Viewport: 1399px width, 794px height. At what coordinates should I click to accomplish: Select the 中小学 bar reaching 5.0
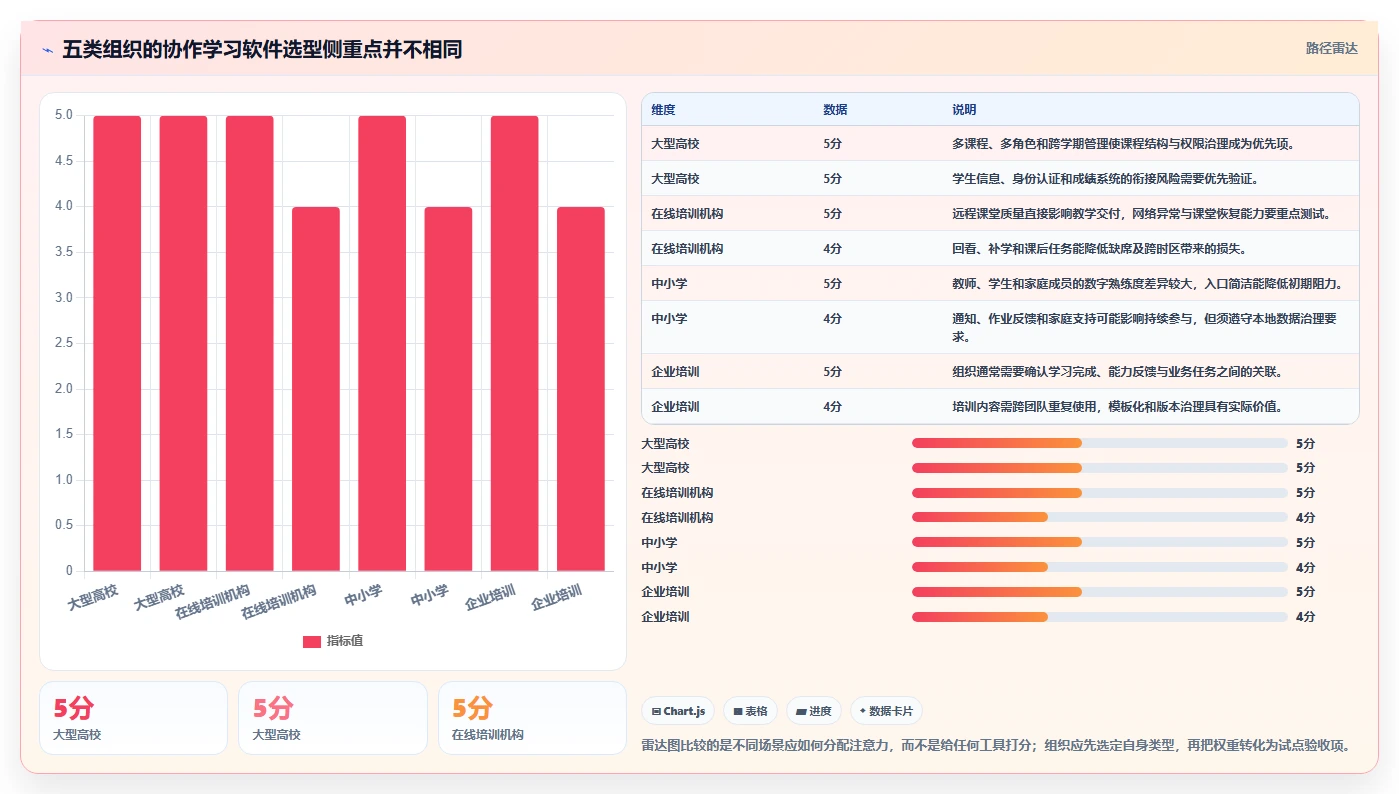pos(382,343)
